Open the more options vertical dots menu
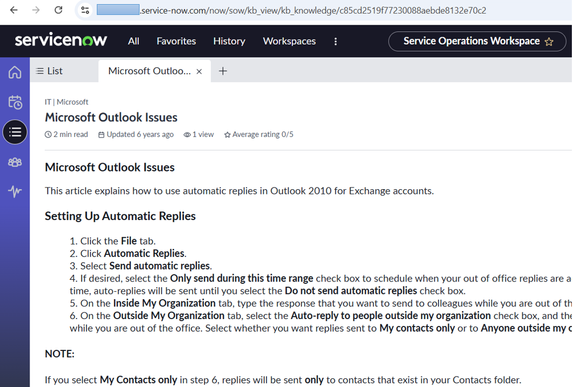This screenshot has width=573, height=387. 335,41
